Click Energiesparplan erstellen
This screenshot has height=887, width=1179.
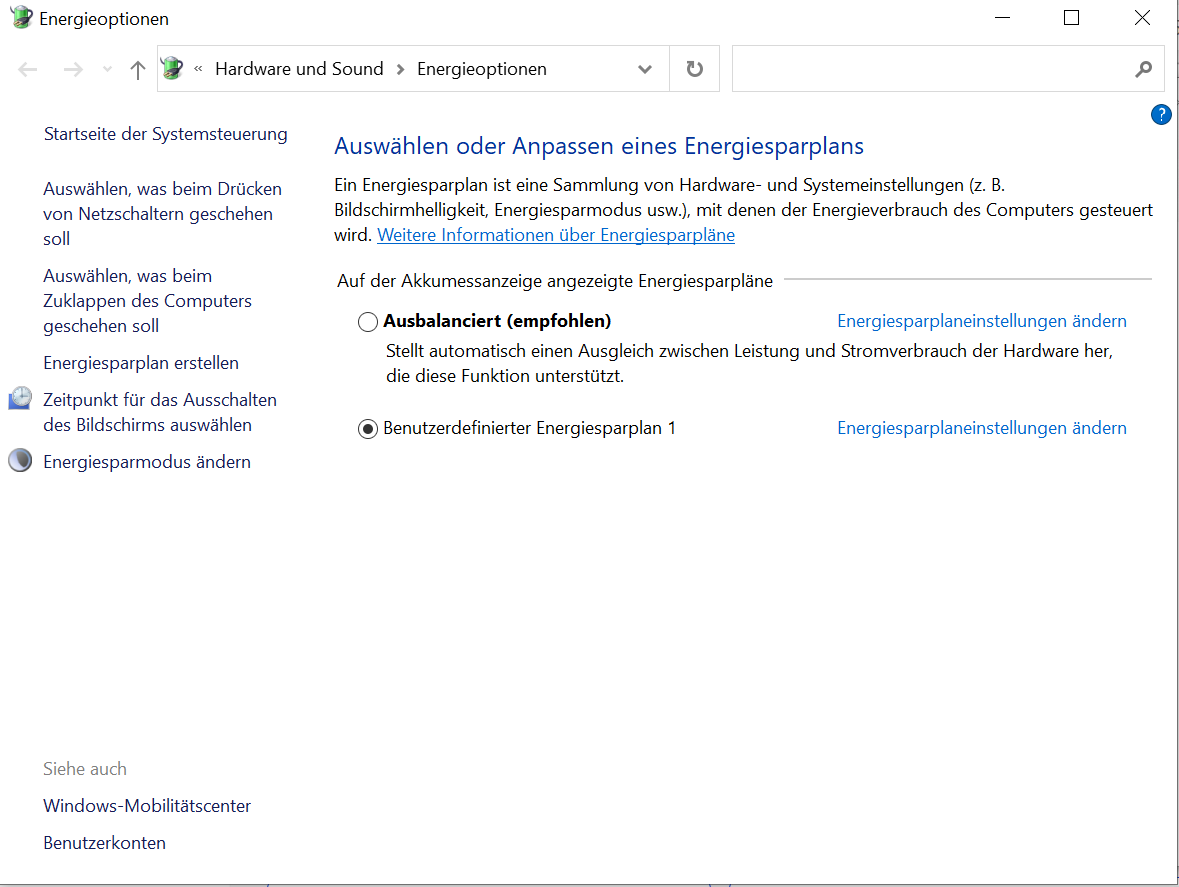coord(141,363)
